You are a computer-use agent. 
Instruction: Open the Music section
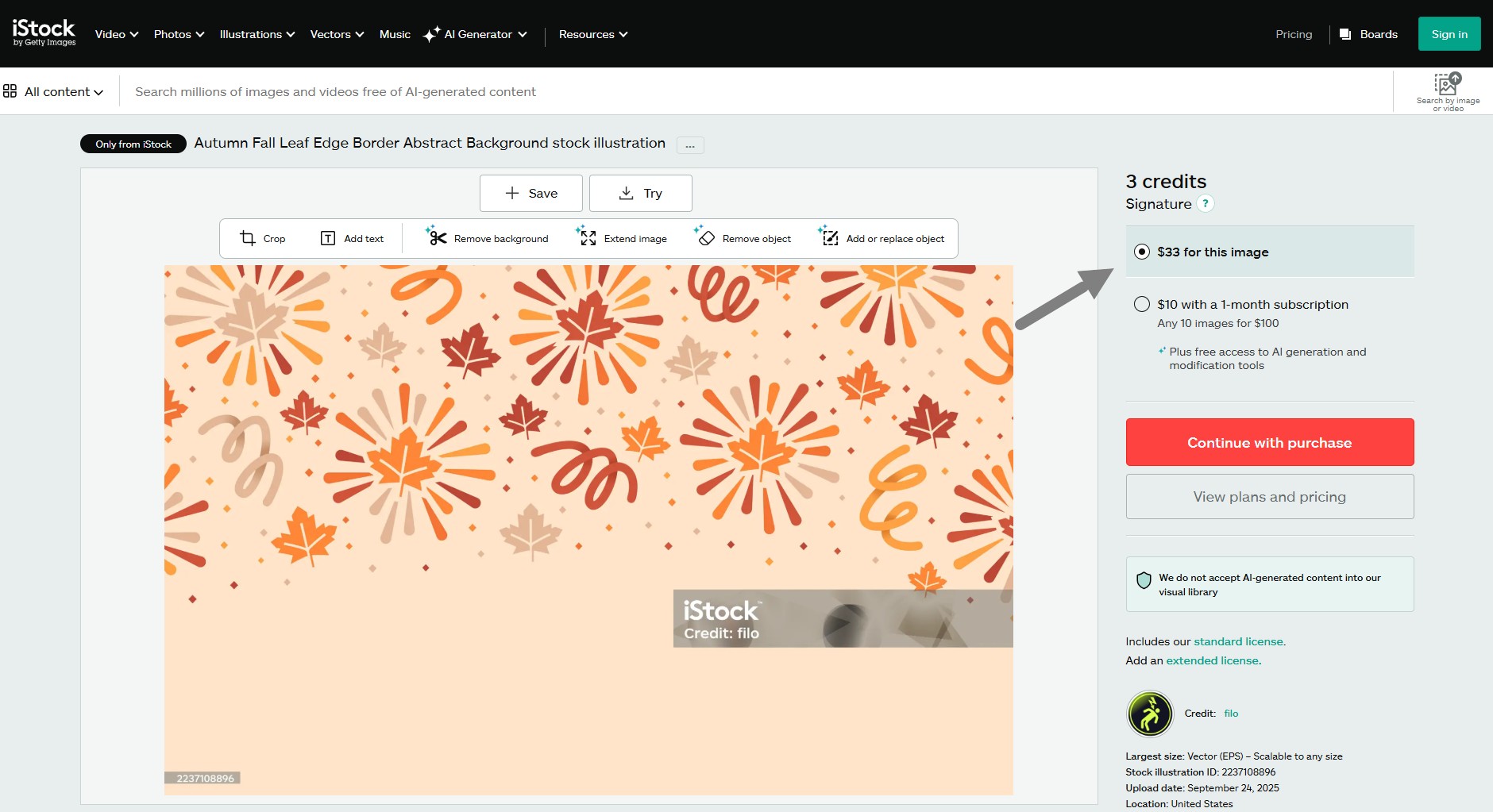coord(395,34)
